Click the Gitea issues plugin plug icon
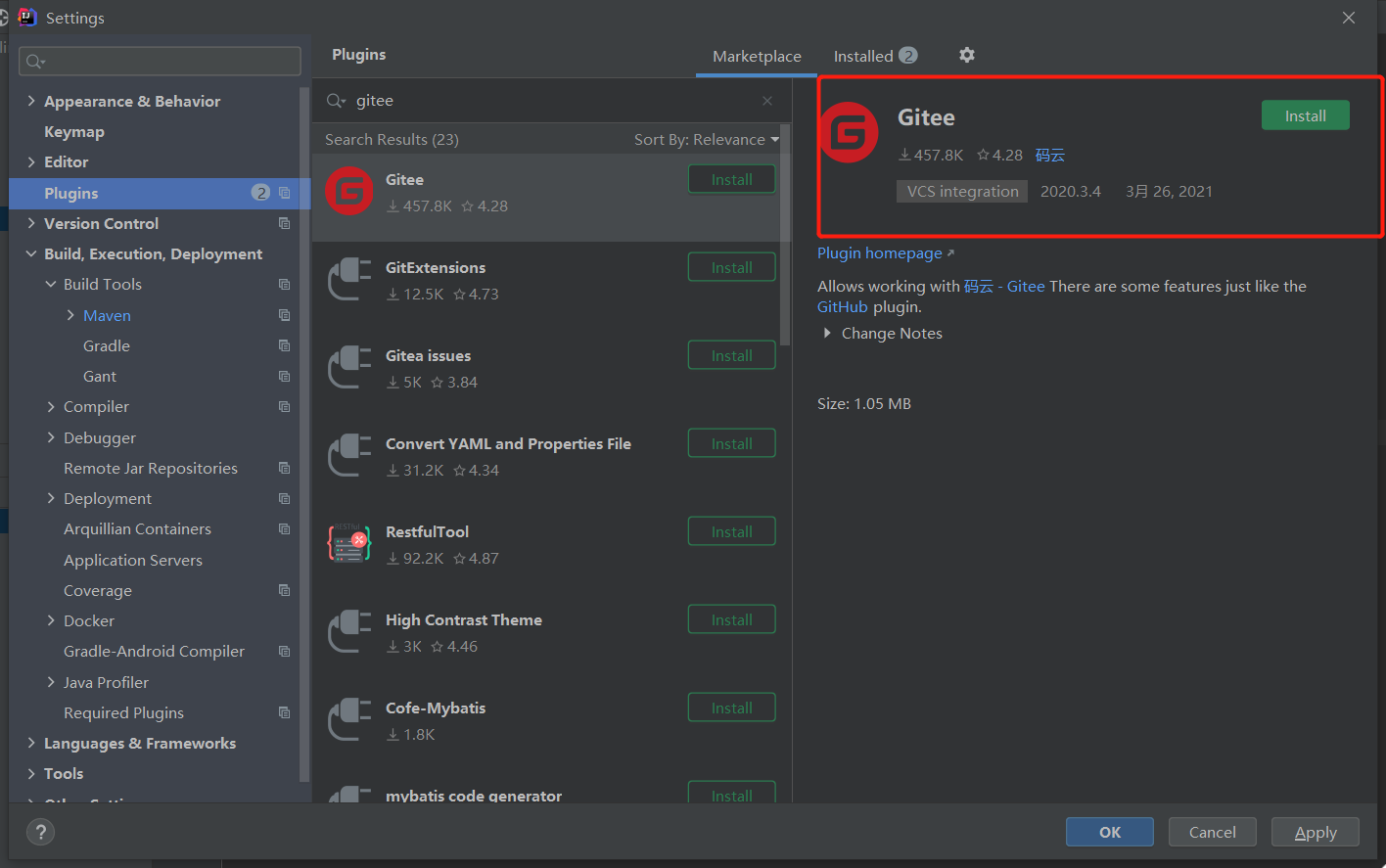1386x868 pixels. [349, 367]
